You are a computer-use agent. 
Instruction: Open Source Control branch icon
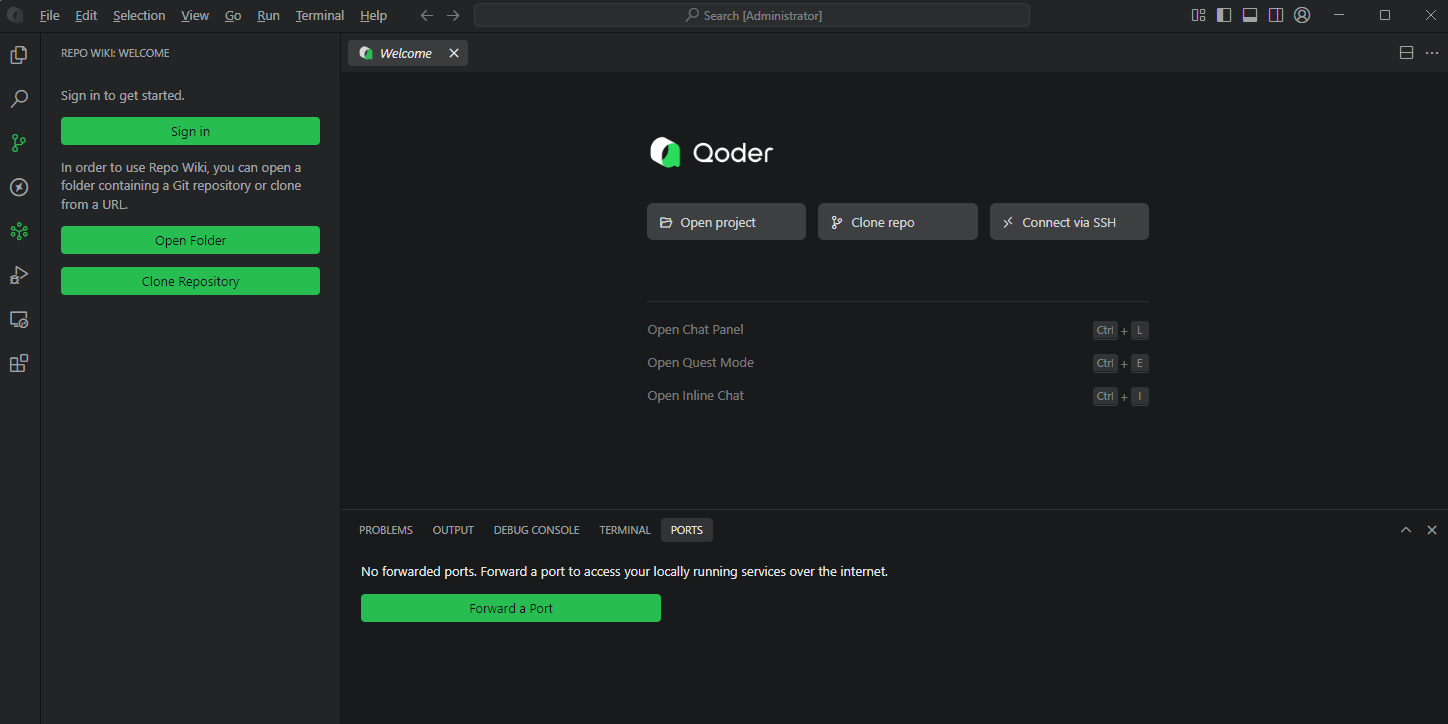19,143
